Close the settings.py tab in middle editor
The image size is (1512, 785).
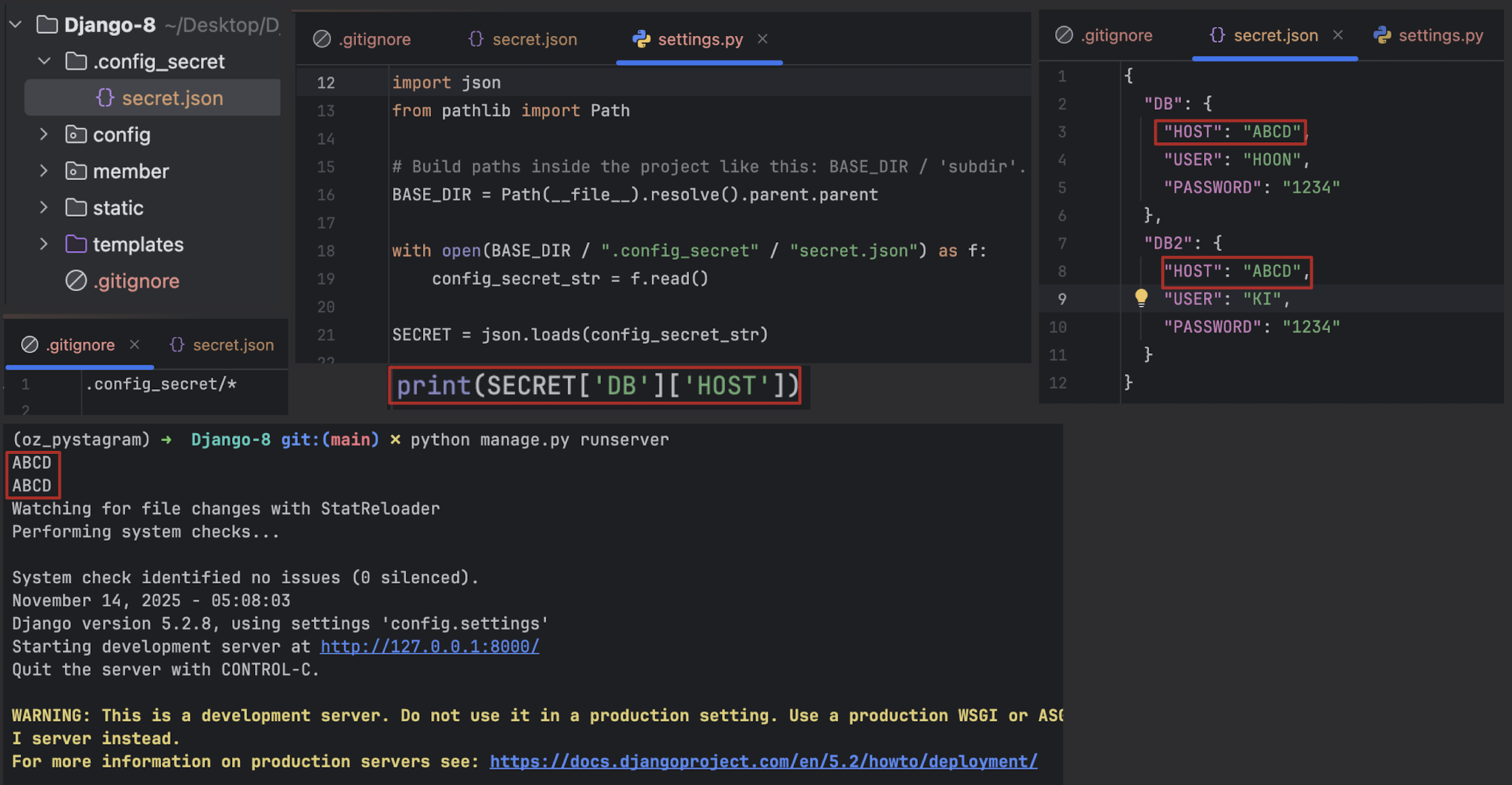tap(763, 39)
